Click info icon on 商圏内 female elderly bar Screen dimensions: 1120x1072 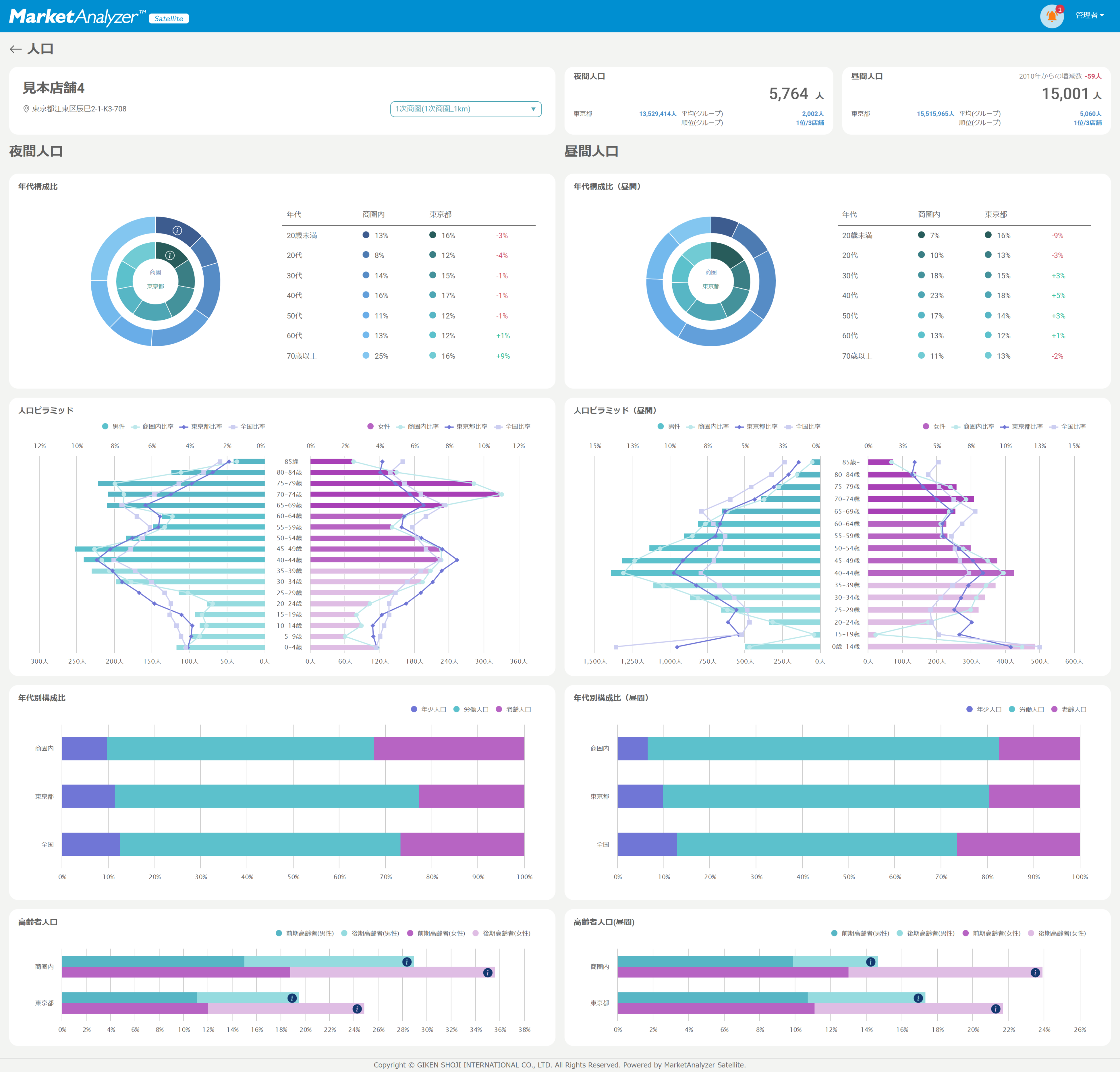[x=487, y=973]
